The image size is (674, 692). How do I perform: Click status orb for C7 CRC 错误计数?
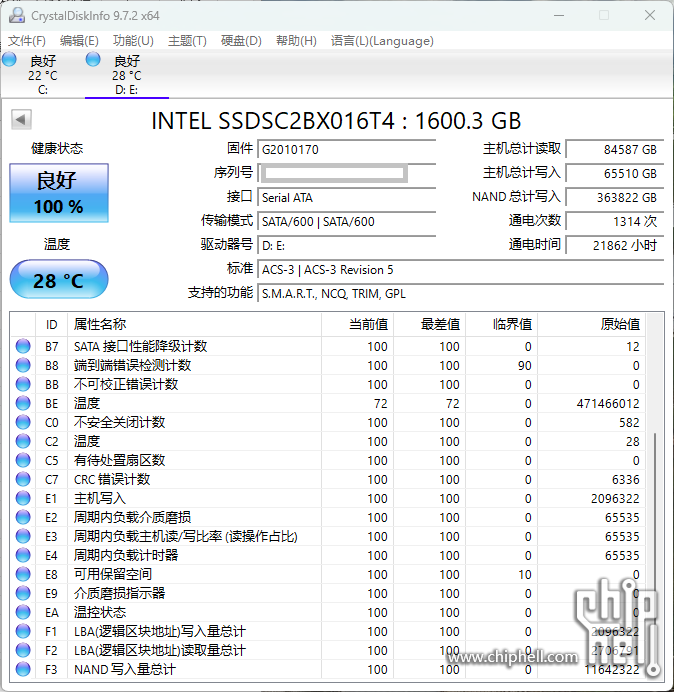click(23, 479)
